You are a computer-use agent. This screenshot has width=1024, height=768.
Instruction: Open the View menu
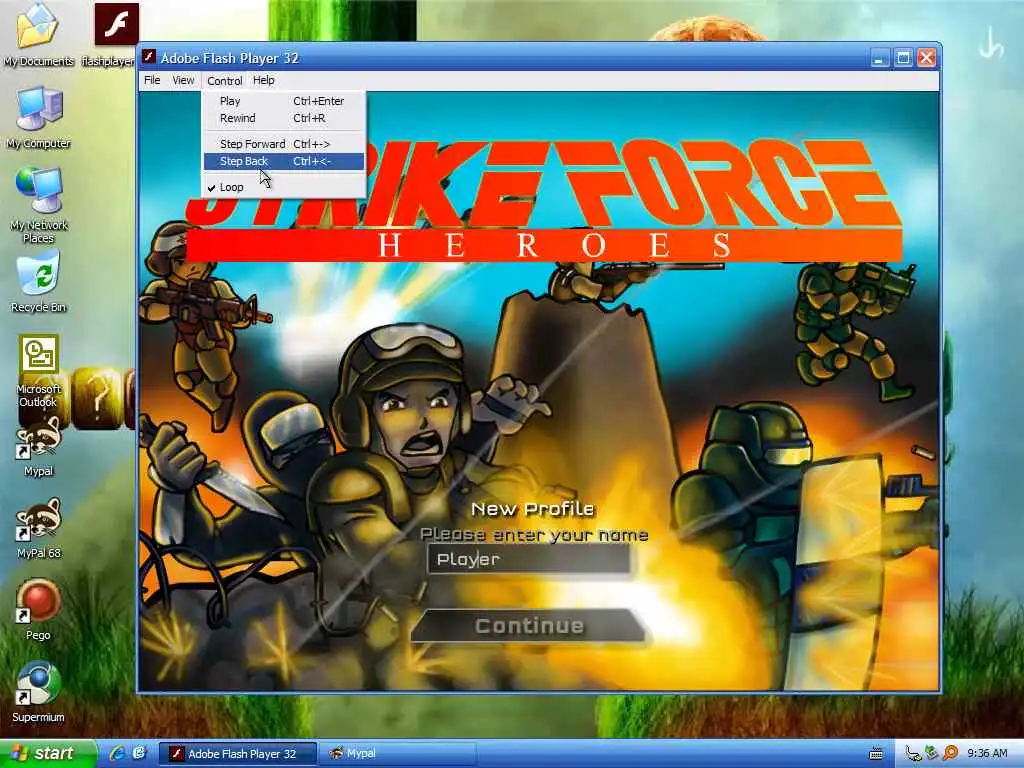(x=183, y=80)
